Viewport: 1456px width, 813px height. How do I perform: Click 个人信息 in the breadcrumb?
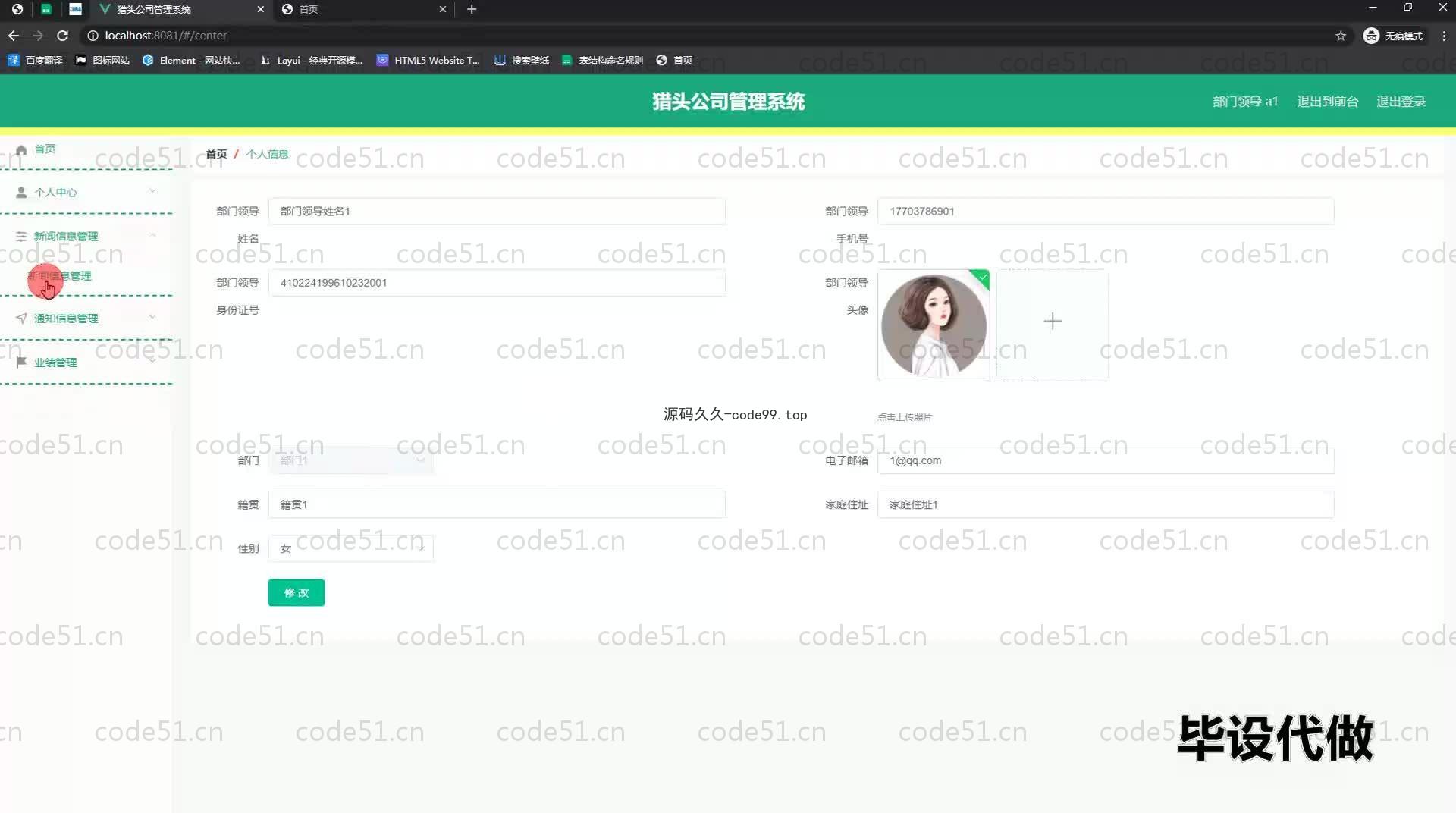click(x=268, y=154)
